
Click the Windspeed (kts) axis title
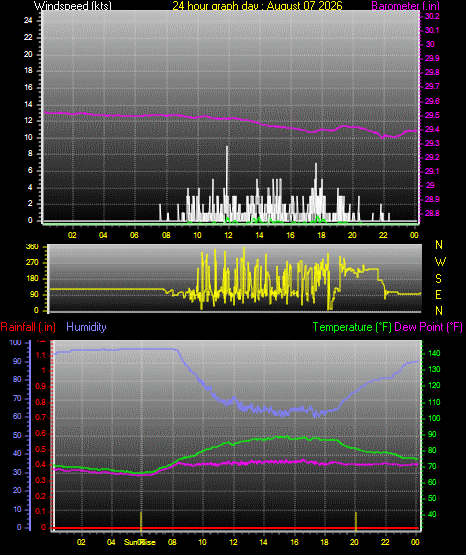coord(73,5)
